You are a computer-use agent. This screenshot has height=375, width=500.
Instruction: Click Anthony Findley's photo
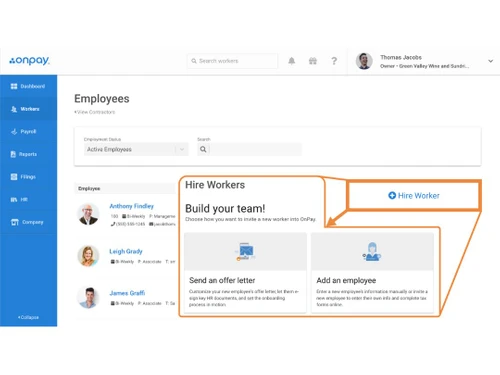88,214
